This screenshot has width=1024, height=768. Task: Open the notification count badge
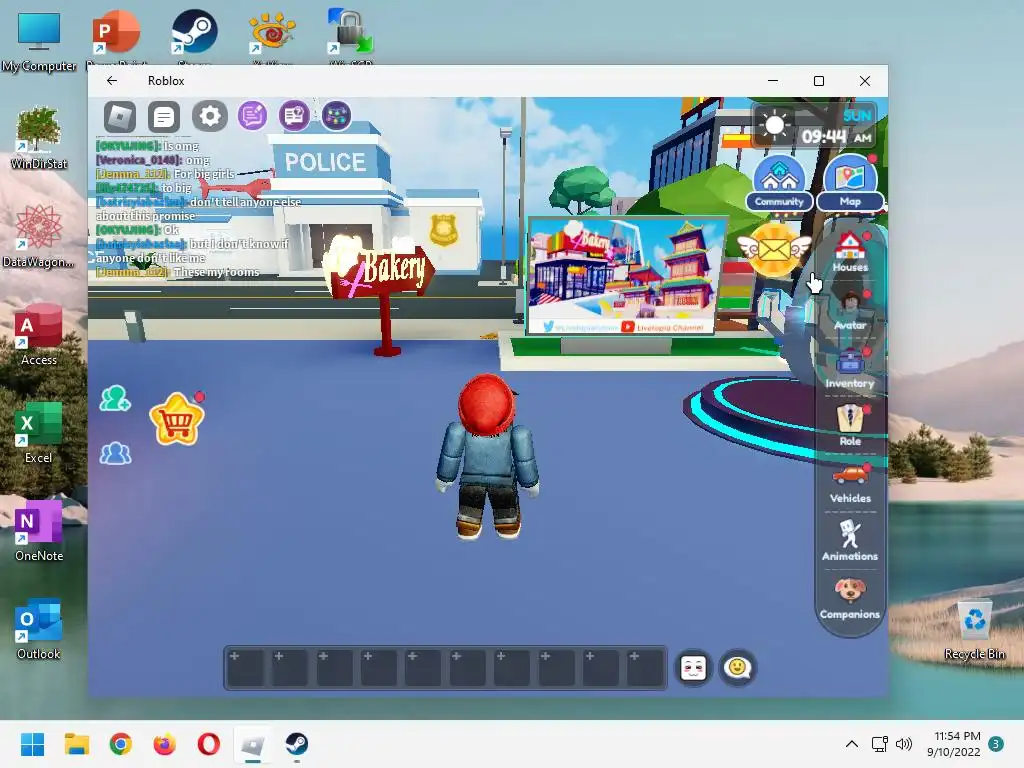[996, 744]
